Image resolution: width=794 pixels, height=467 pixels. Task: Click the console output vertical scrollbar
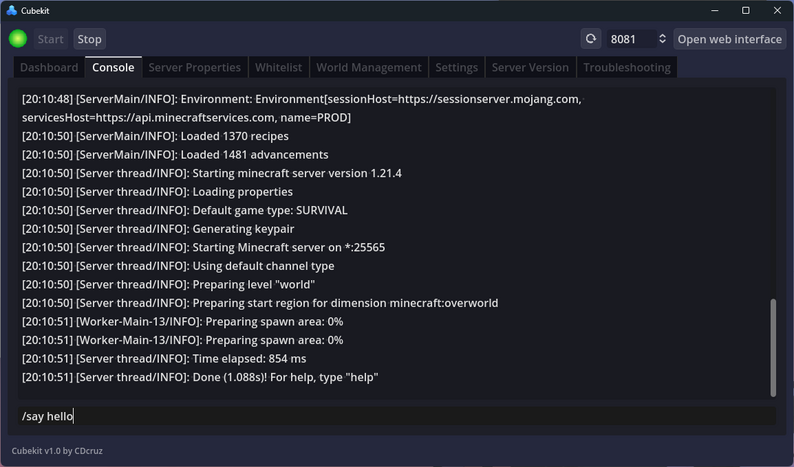pyautogui.click(x=773, y=347)
